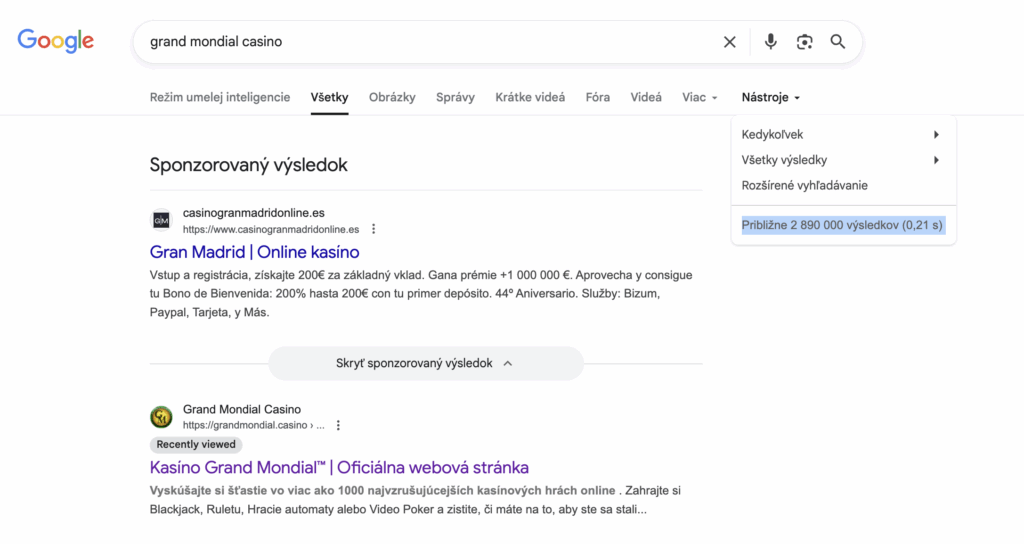1024x544 pixels.
Task: Open the Viac dropdown menu
Action: (x=700, y=97)
